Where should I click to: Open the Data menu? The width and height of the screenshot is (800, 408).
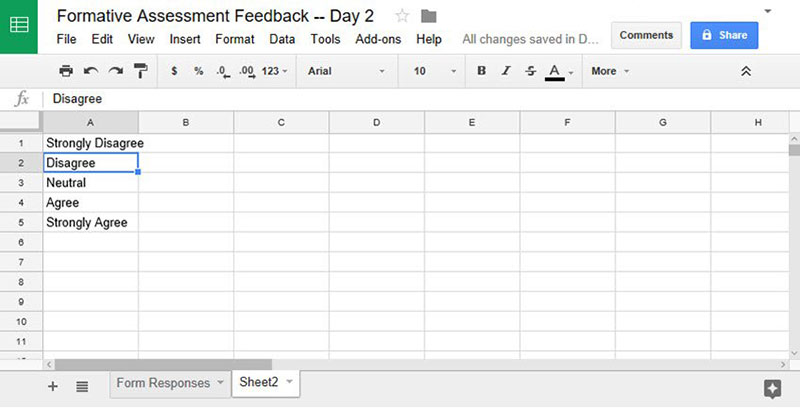[282, 39]
